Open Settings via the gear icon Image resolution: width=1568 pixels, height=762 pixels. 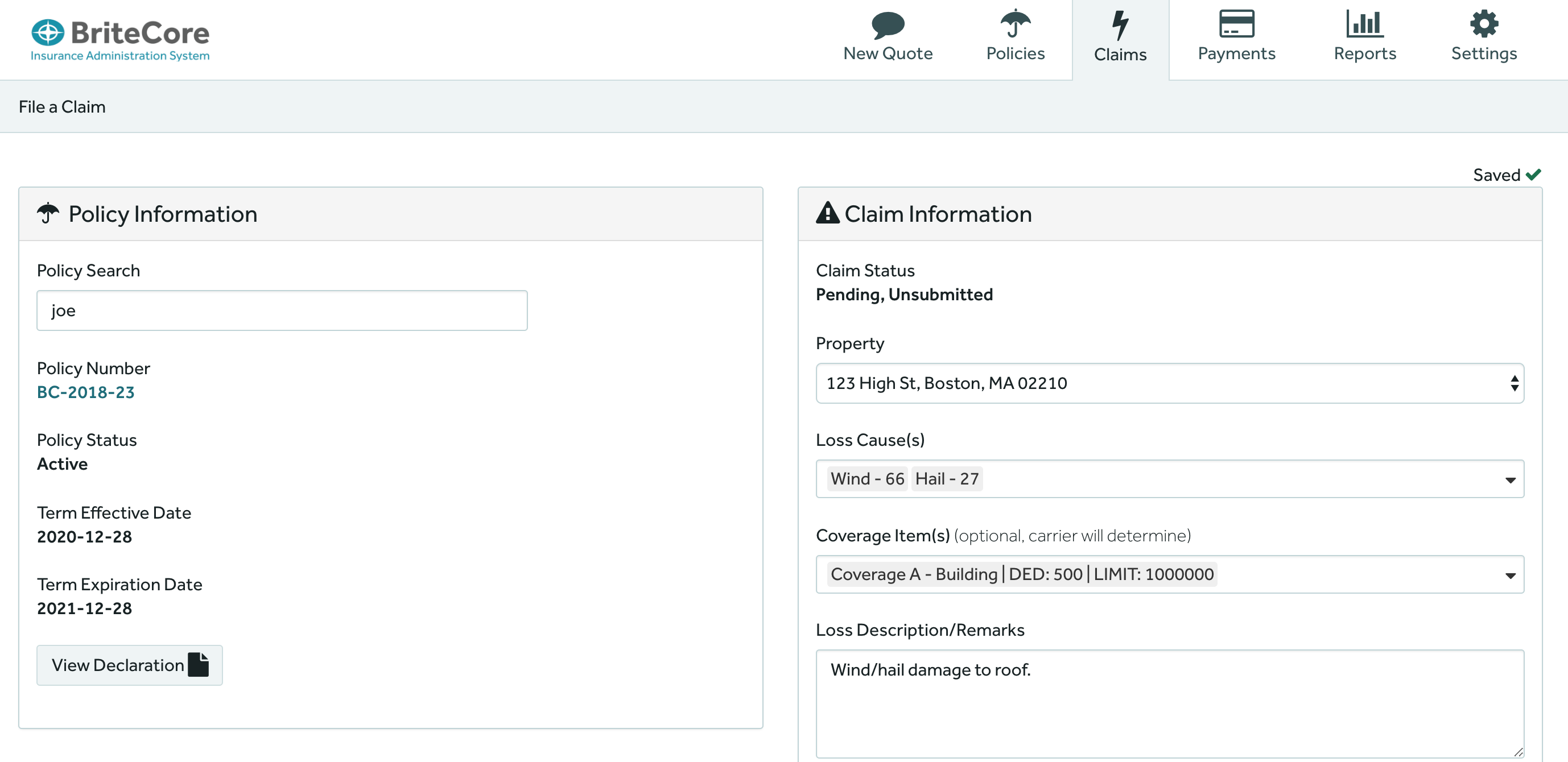1483,24
